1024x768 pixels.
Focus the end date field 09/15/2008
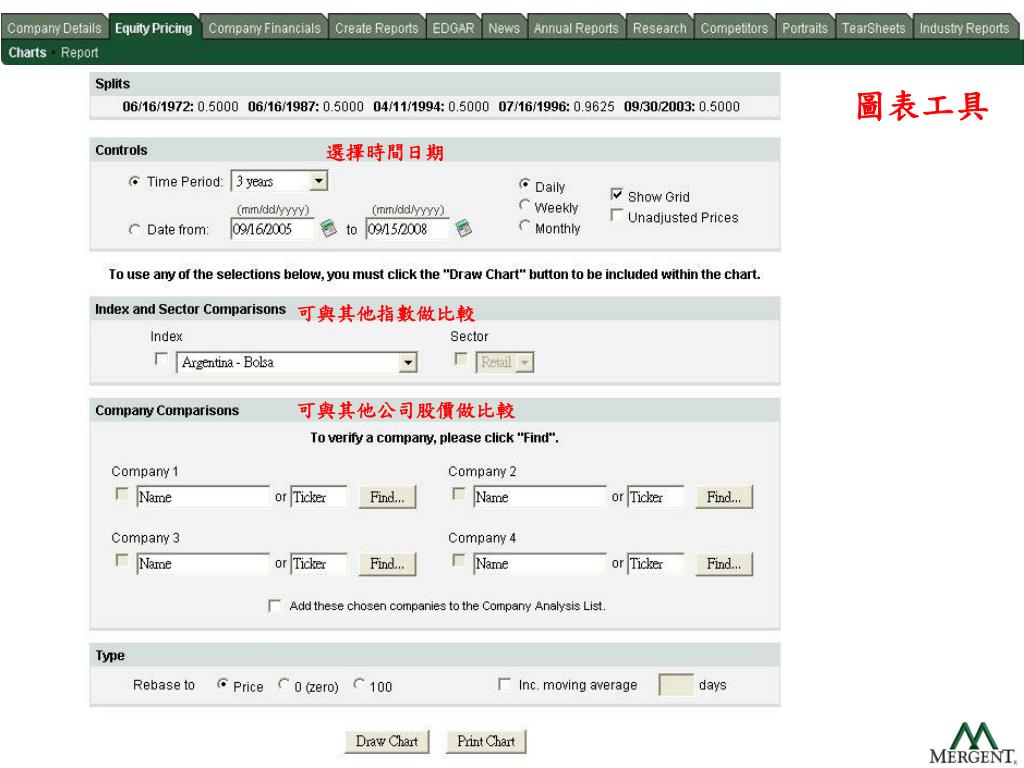tap(408, 229)
